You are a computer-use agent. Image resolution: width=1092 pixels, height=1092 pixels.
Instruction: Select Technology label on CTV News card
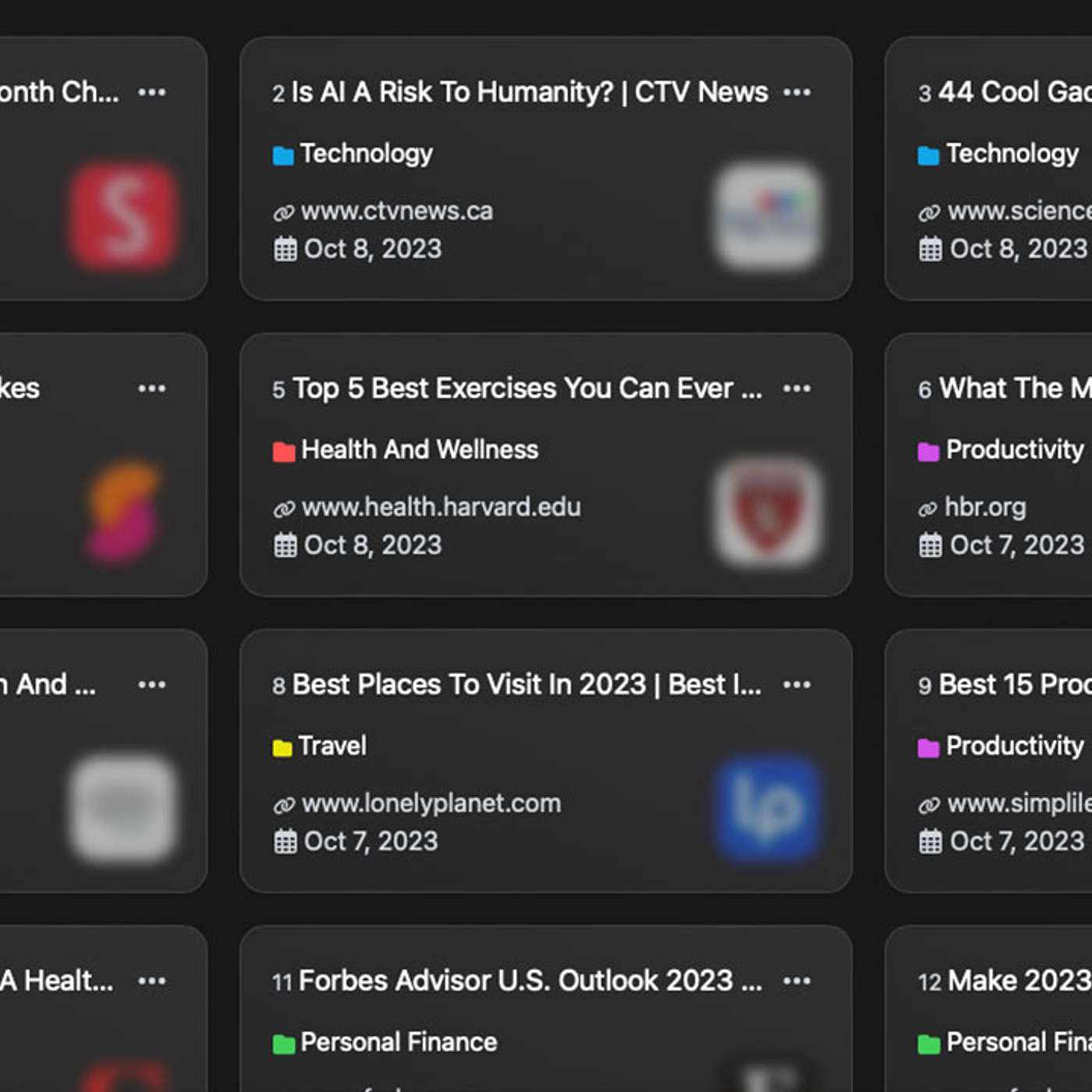(x=366, y=154)
